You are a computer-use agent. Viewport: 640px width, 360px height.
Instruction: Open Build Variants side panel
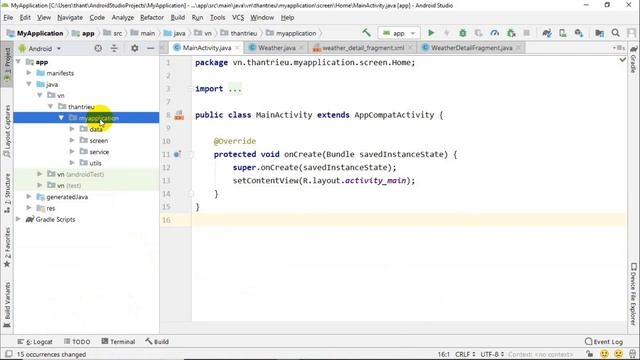coord(7,305)
